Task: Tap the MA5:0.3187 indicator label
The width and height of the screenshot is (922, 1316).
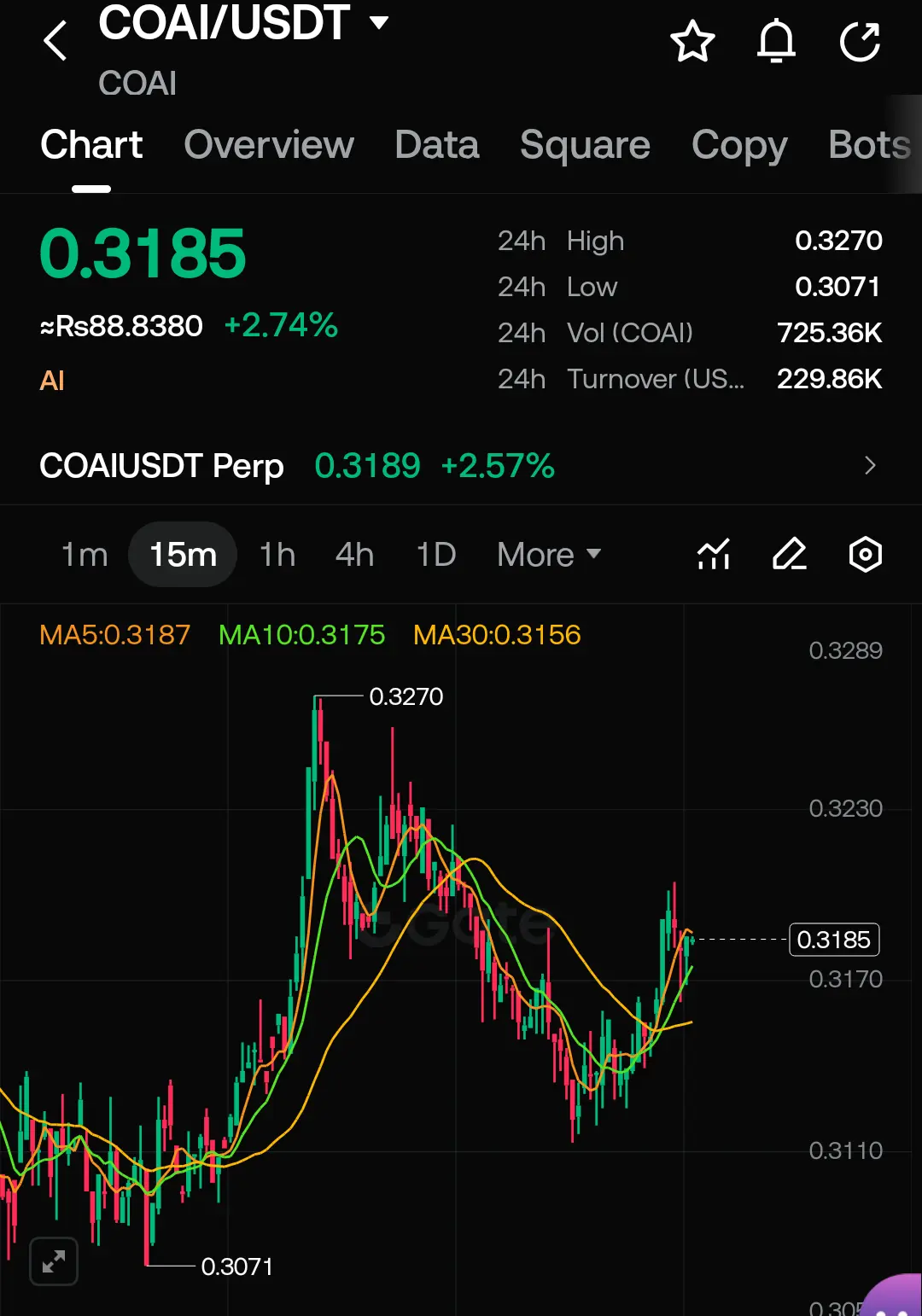Action: [x=115, y=635]
